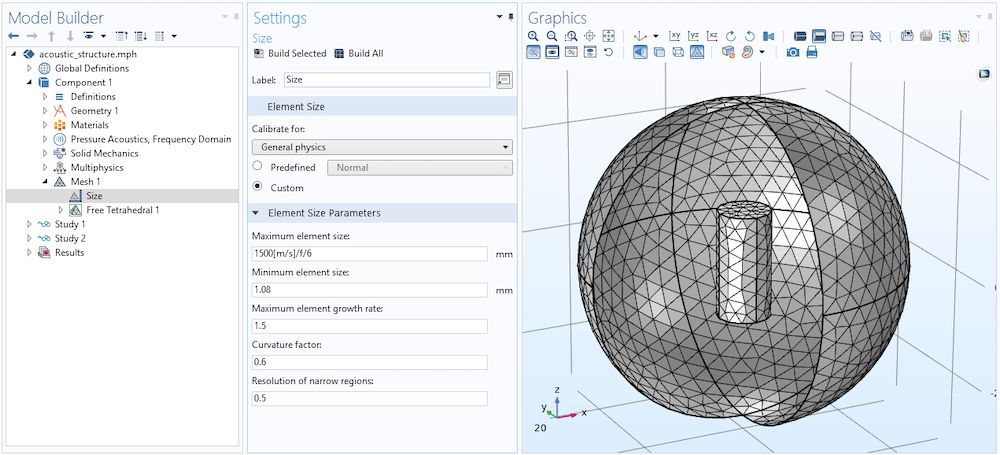This screenshot has height=455, width=1000.
Task: Click the Maximum element size field
Action: click(369, 254)
